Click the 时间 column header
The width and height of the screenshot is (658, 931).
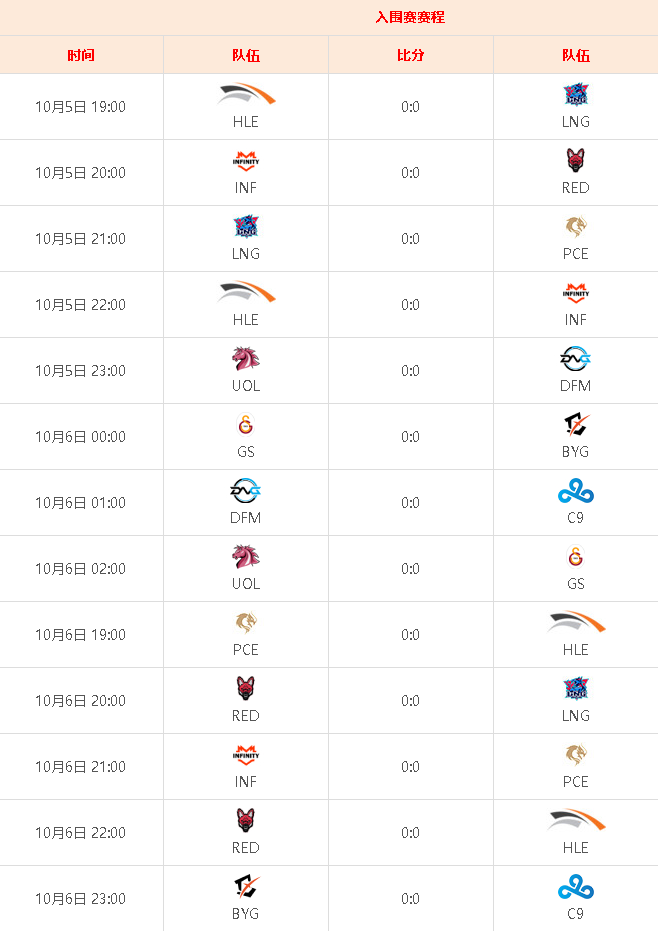[81, 55]
